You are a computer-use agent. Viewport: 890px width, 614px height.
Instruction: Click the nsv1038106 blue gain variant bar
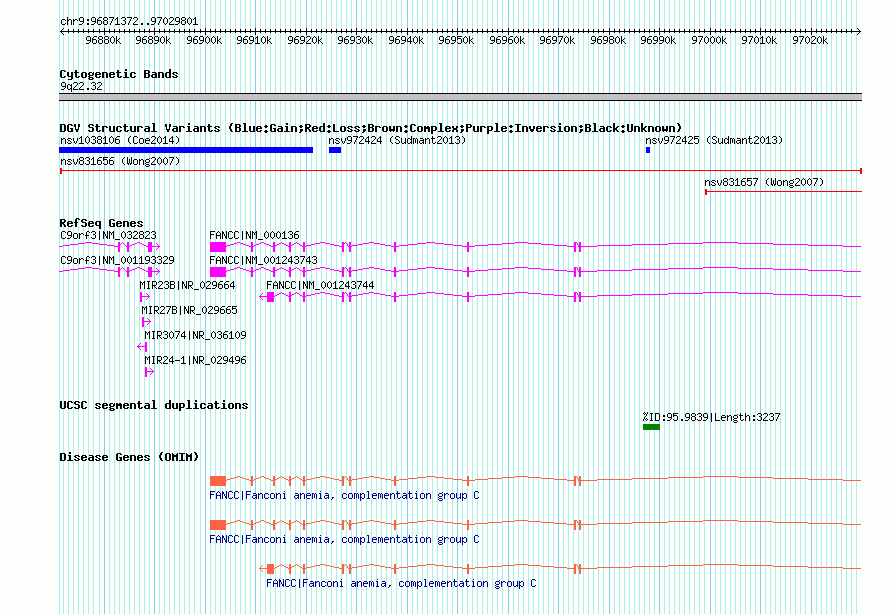click(x=186, y=150)
